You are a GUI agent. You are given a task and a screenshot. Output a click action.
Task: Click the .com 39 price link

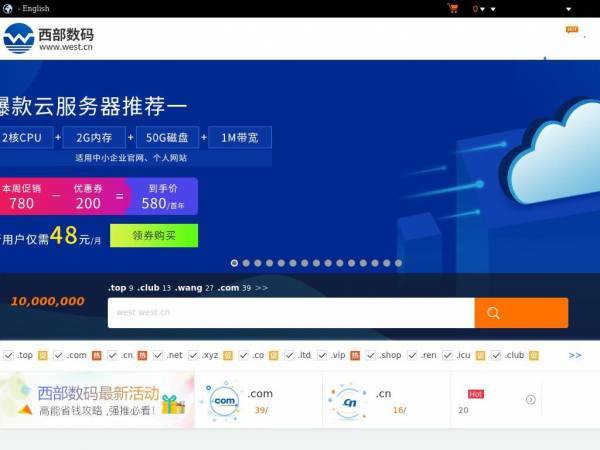[x=234, y=288]
